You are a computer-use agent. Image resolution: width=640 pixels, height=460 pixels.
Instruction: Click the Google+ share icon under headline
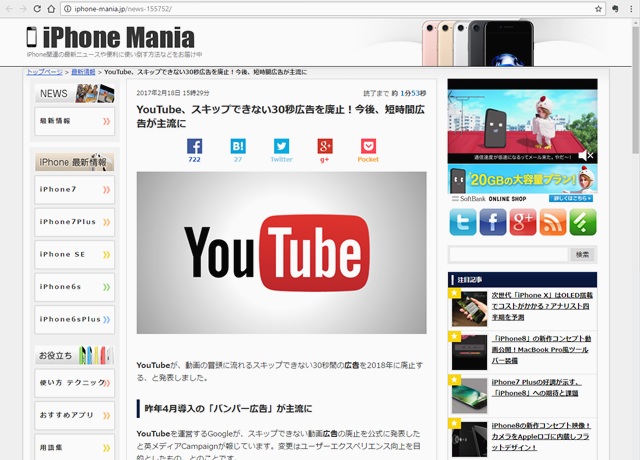pyautogui.click(x=324, y=146)
